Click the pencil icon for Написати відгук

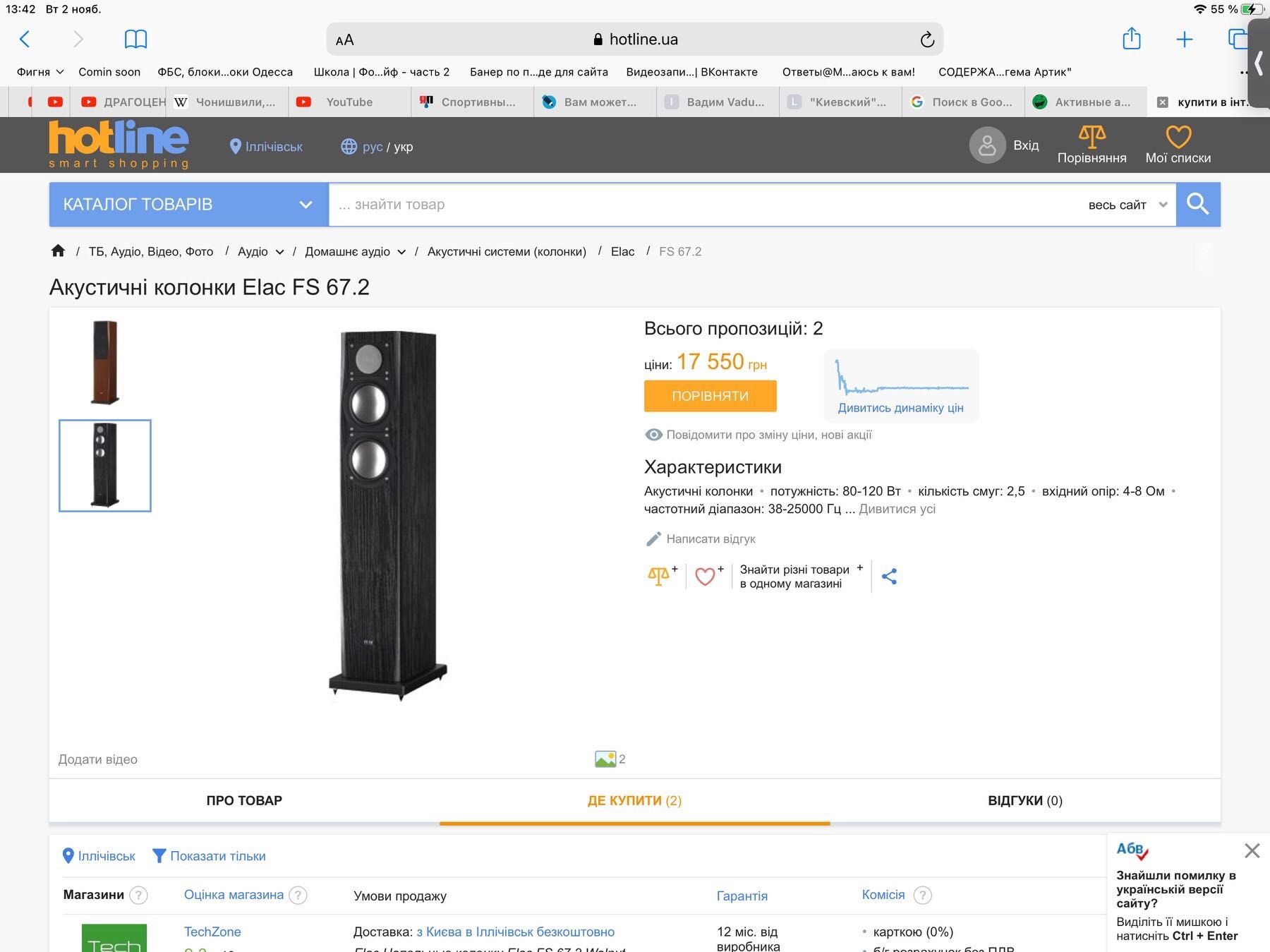[653, 538]
